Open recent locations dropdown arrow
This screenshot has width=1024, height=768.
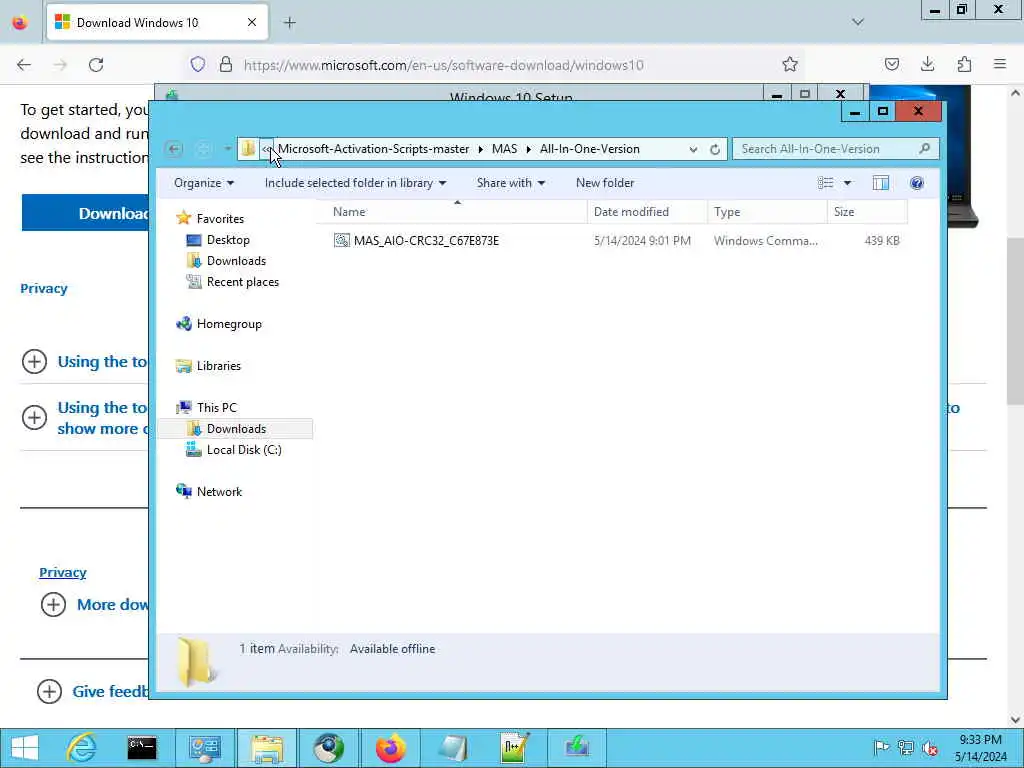[x=227, y=150]
